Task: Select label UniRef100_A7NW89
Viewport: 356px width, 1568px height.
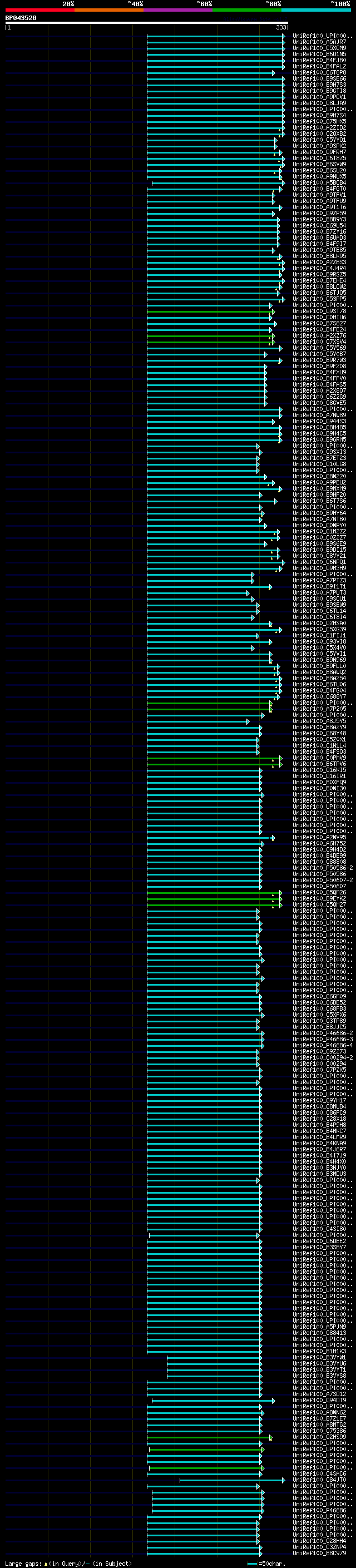Action: click(319, 416)
